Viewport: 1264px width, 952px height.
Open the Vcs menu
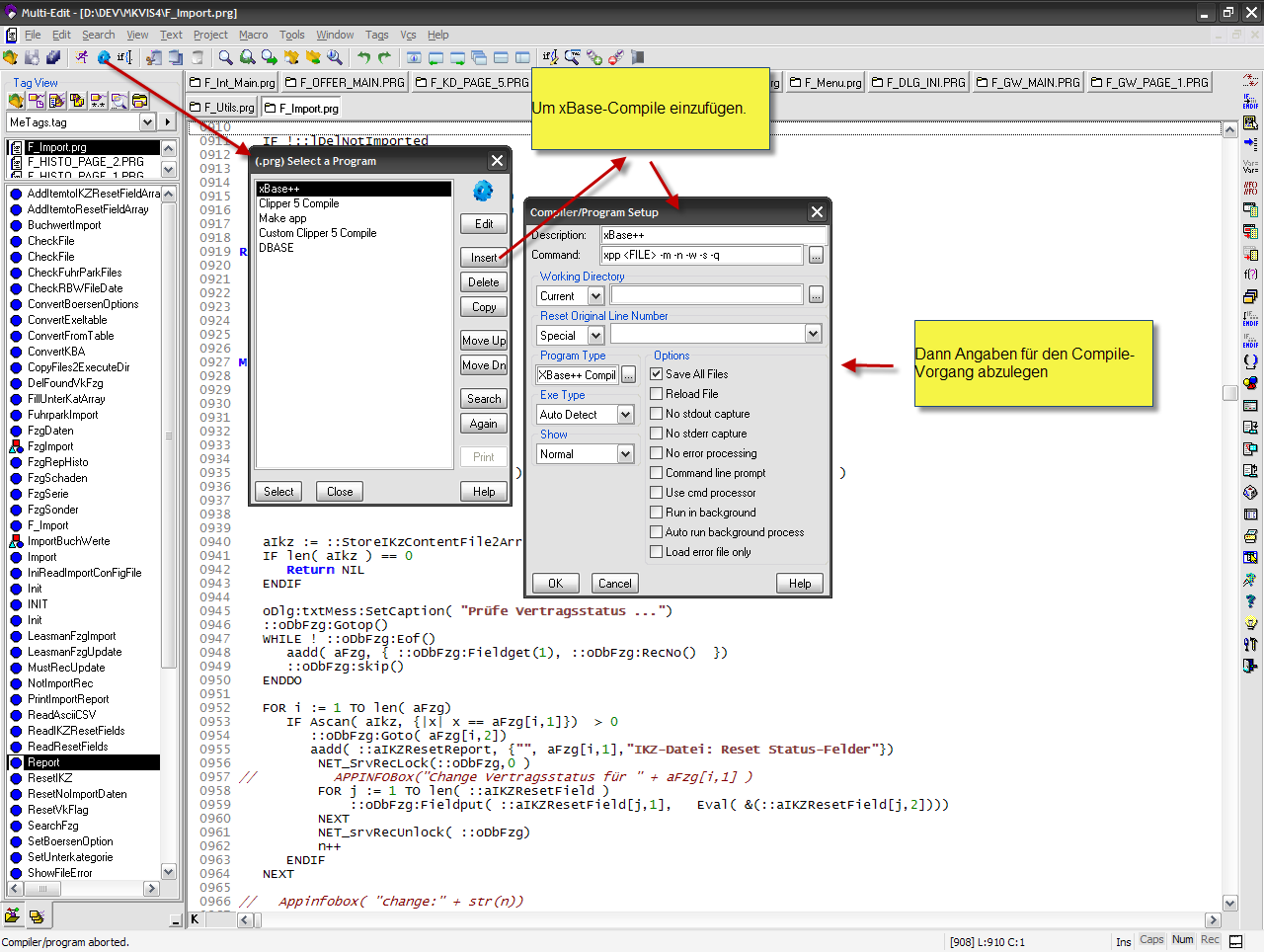point(408,35)
